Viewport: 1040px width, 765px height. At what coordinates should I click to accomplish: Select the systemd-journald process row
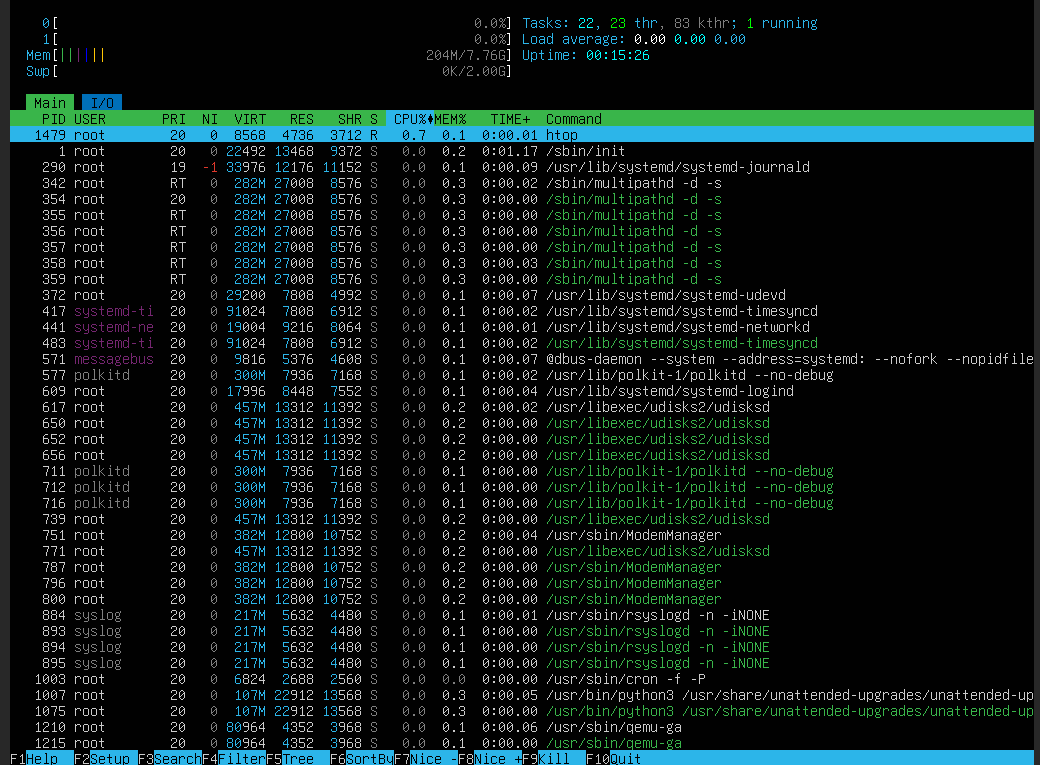pos(522,167)
